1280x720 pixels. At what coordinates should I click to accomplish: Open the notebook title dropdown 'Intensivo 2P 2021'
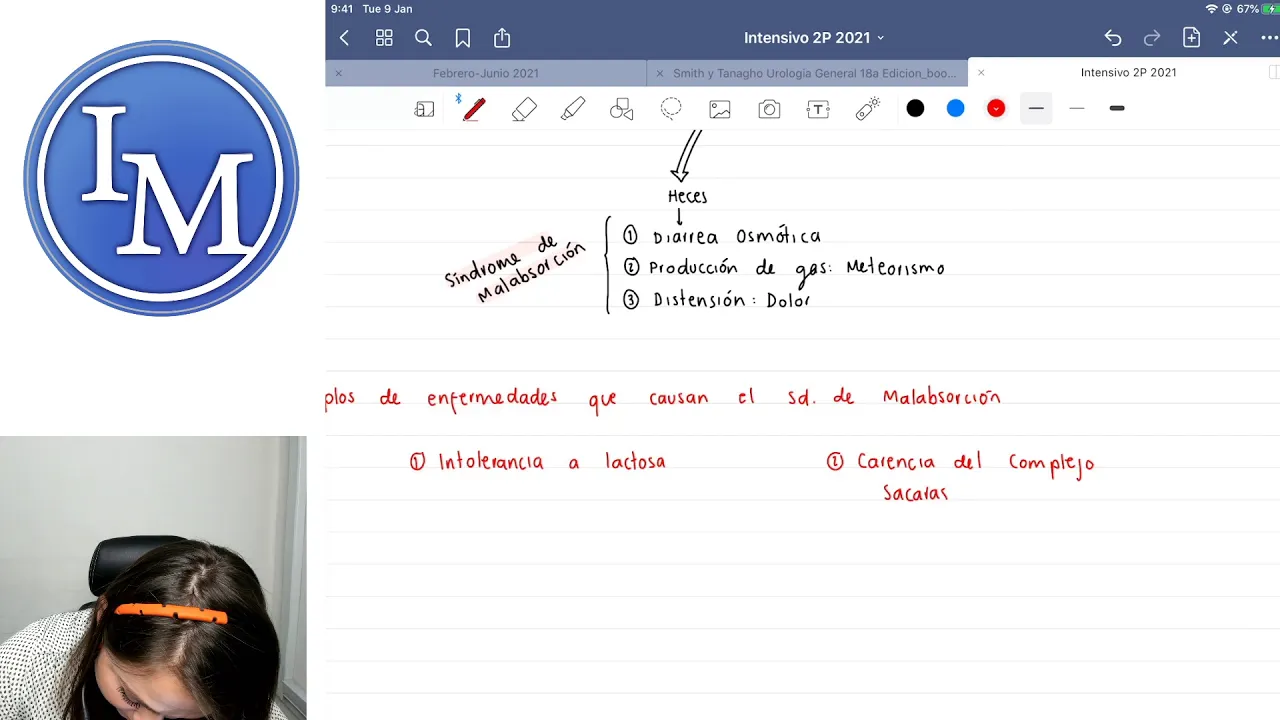point(814,38)
